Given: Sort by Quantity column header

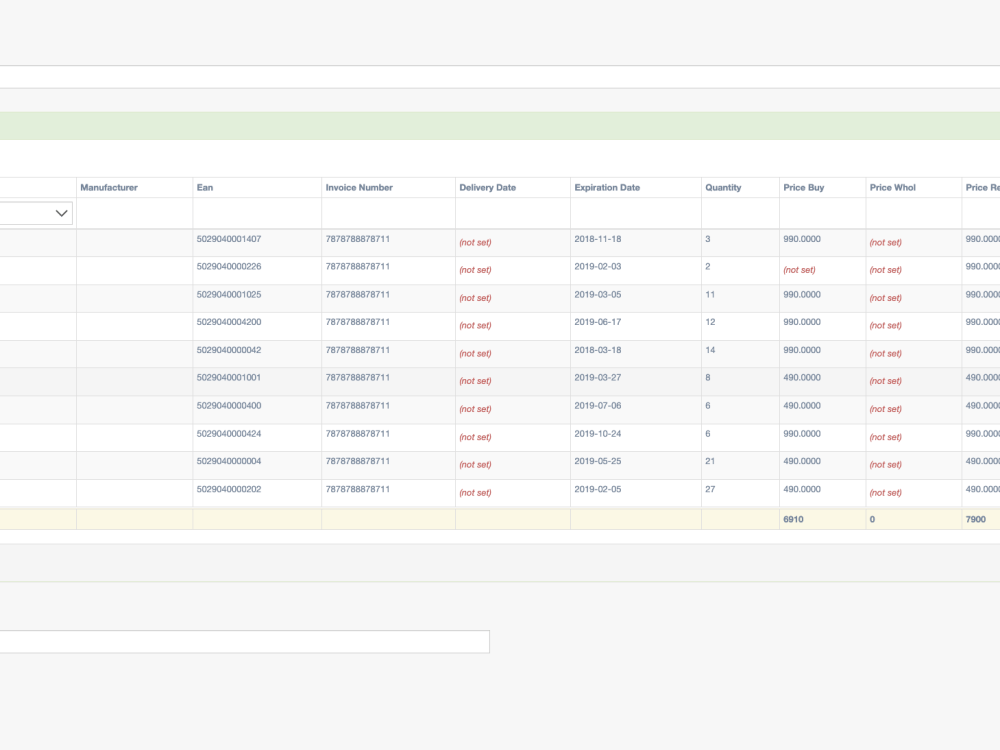Looking at the screenshot, I should 723,188.
